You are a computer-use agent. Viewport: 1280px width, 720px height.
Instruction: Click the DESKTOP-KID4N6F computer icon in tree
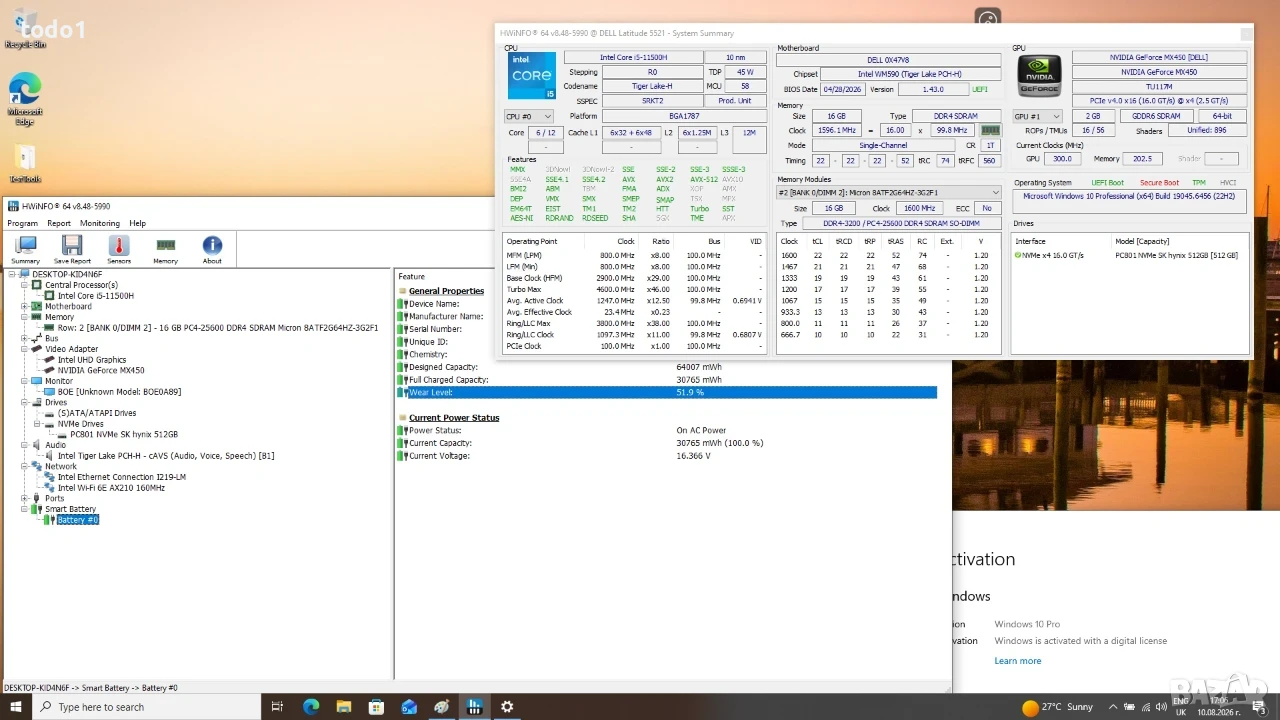(x=25, y=274)
